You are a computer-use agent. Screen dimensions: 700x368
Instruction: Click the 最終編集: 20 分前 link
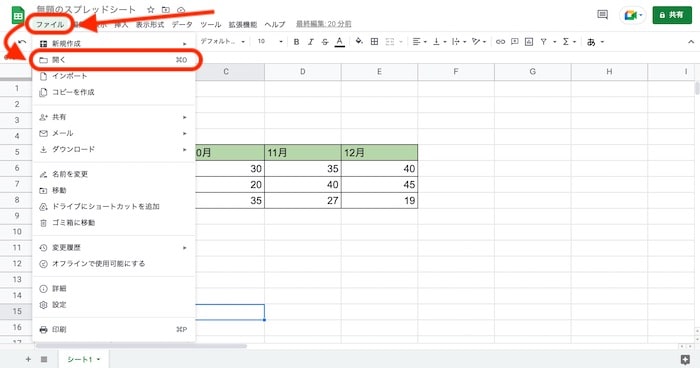(x=324, y=24)
